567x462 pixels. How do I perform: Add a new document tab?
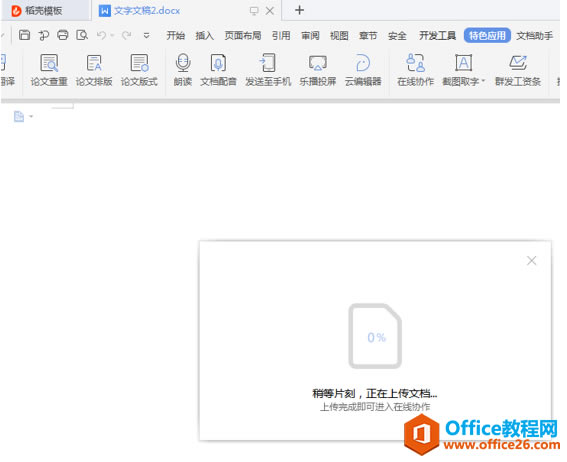[x=299, y=10]
